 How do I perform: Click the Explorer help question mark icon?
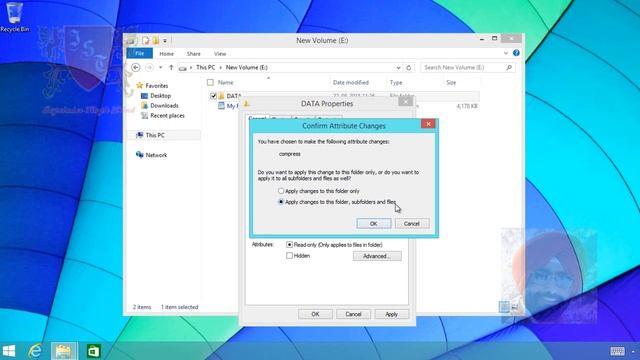point(516,53)
